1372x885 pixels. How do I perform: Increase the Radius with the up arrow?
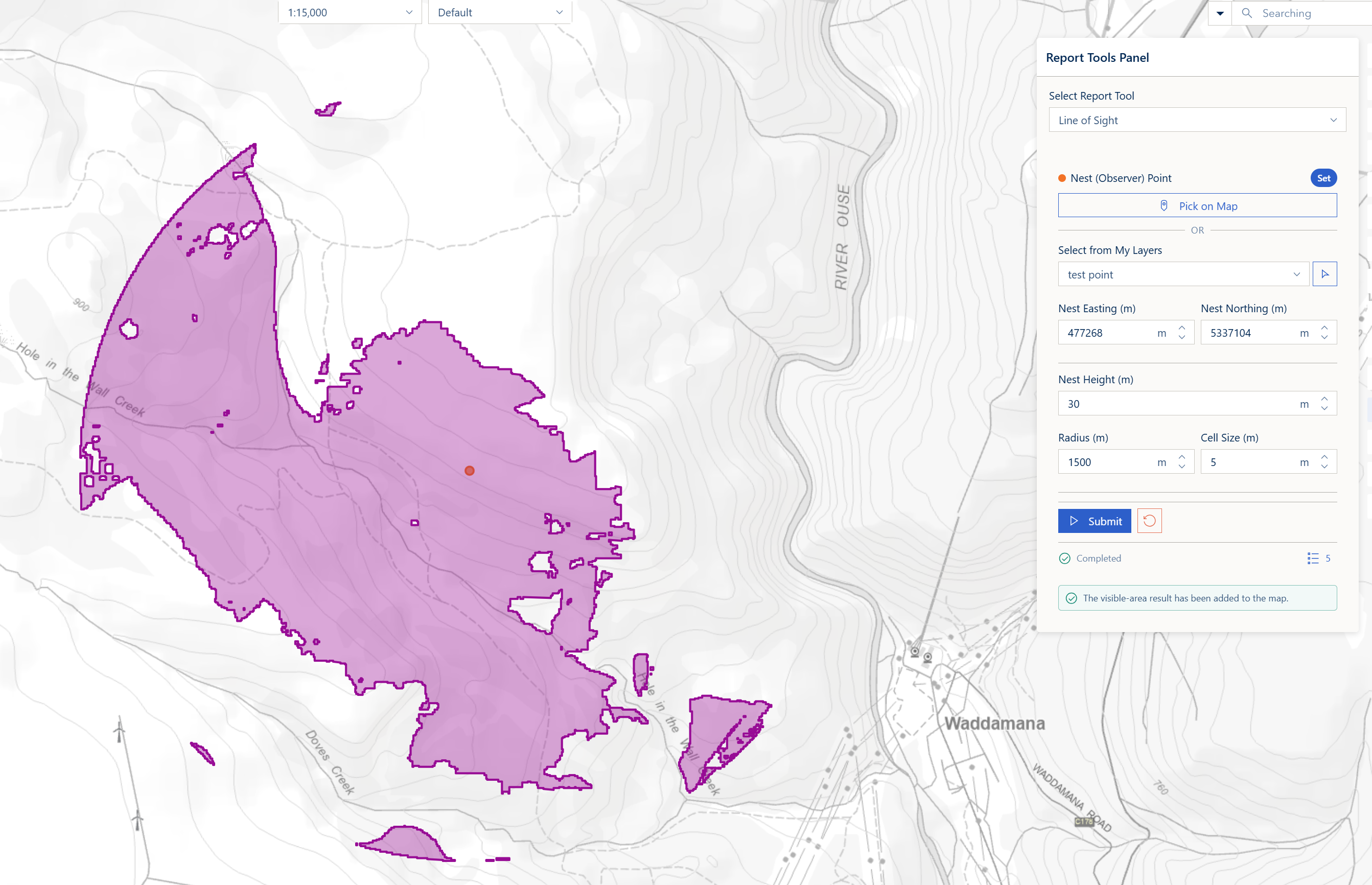(1182, 457)
